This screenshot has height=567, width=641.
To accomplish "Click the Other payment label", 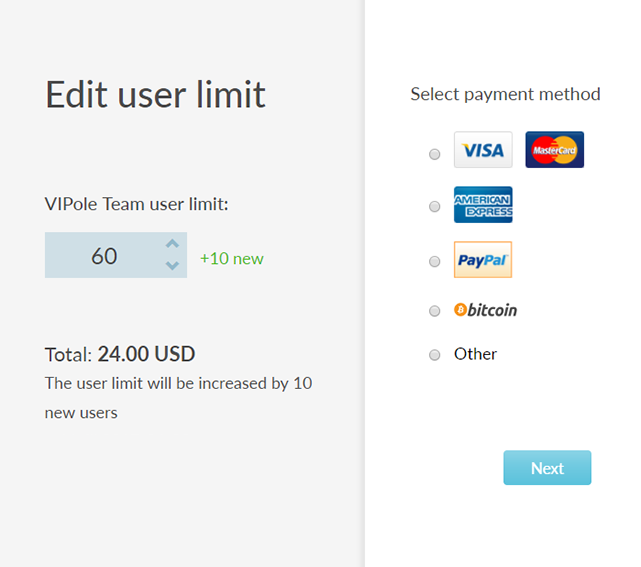I will (x=475, y=354).
